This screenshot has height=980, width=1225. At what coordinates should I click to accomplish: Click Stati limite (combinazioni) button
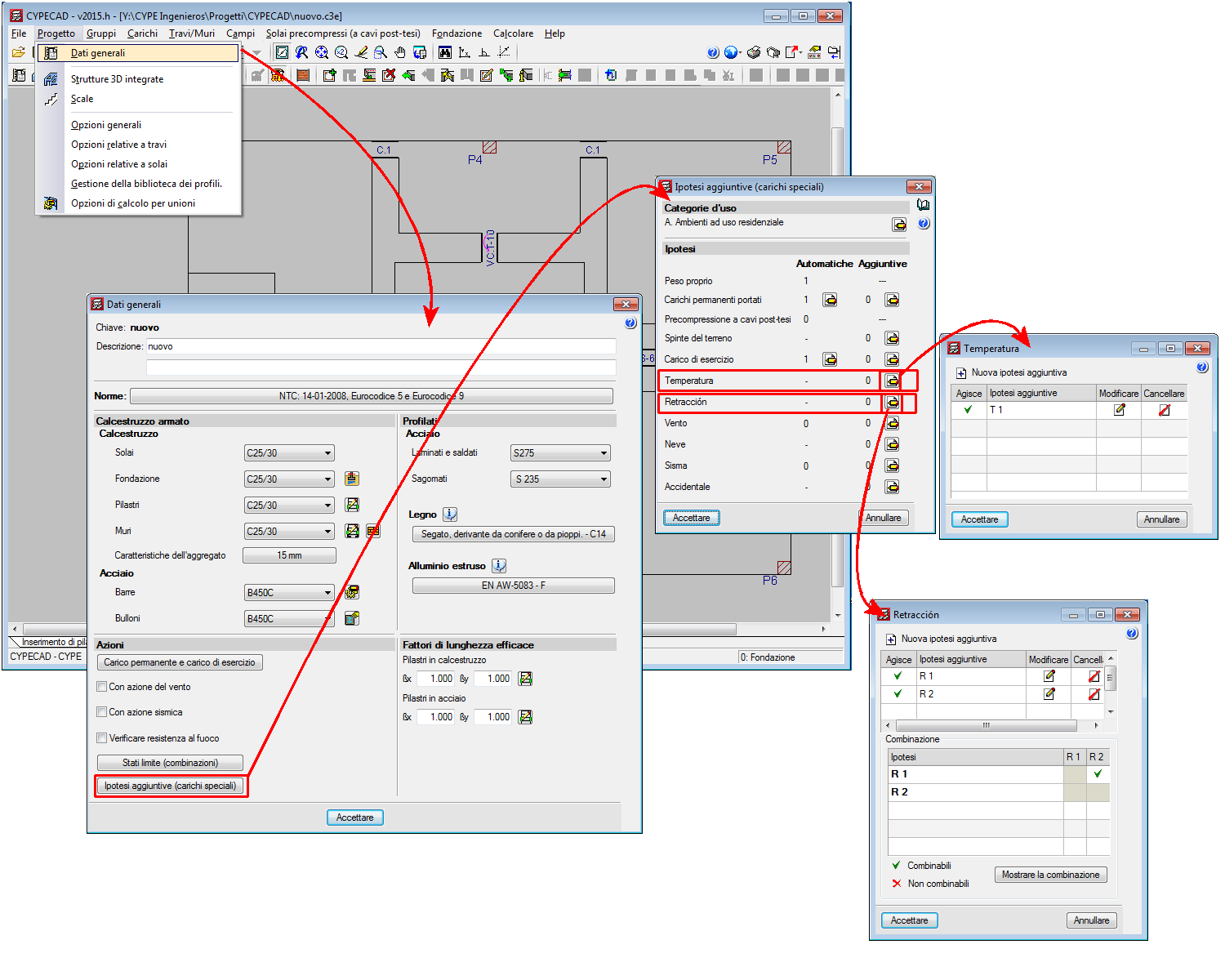point(170,763)
